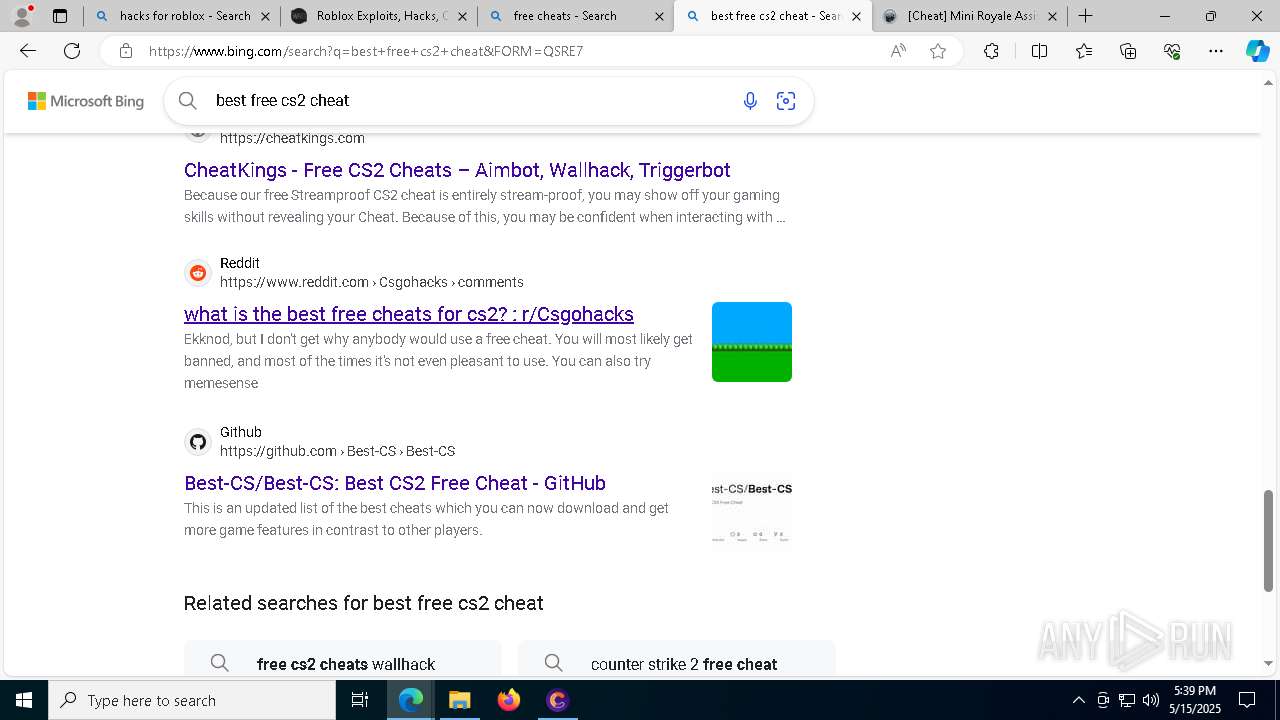The width and height of the screenshot is (1280, 720).
Task: Show hidden system tray icons chevron
Action: [x=1078, y=700]
